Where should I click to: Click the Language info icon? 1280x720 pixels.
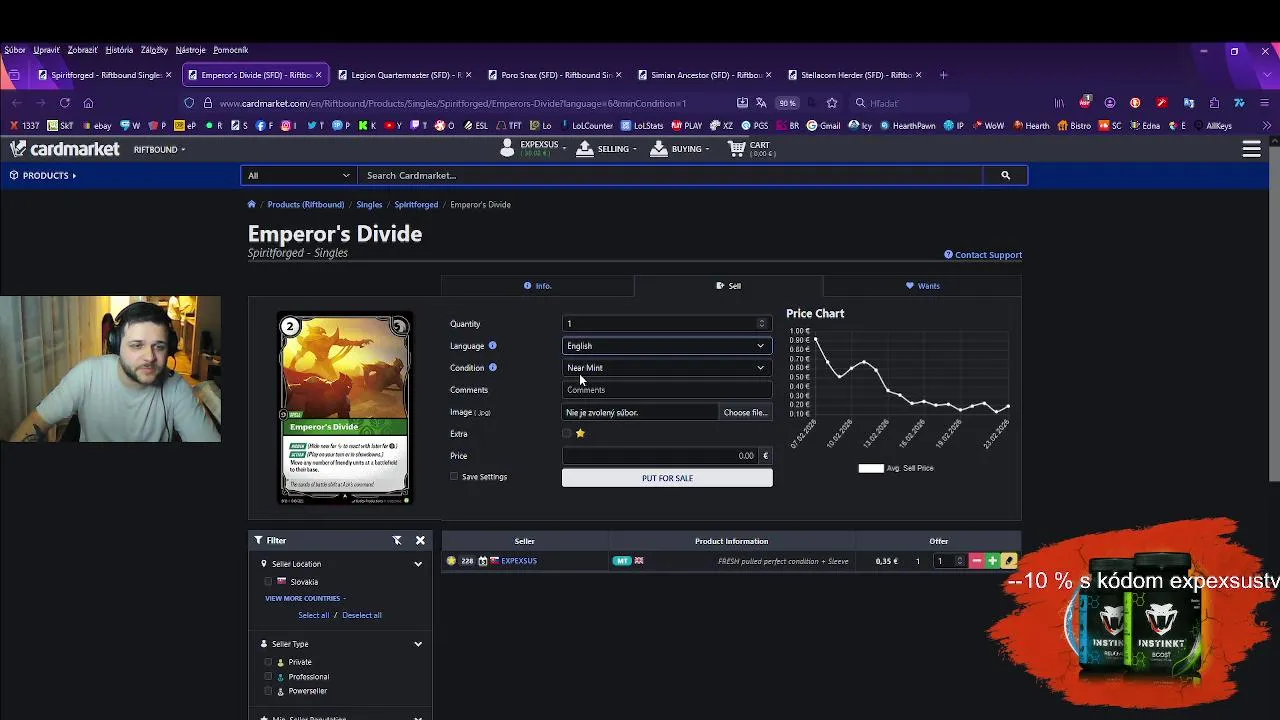pos(492,345)
